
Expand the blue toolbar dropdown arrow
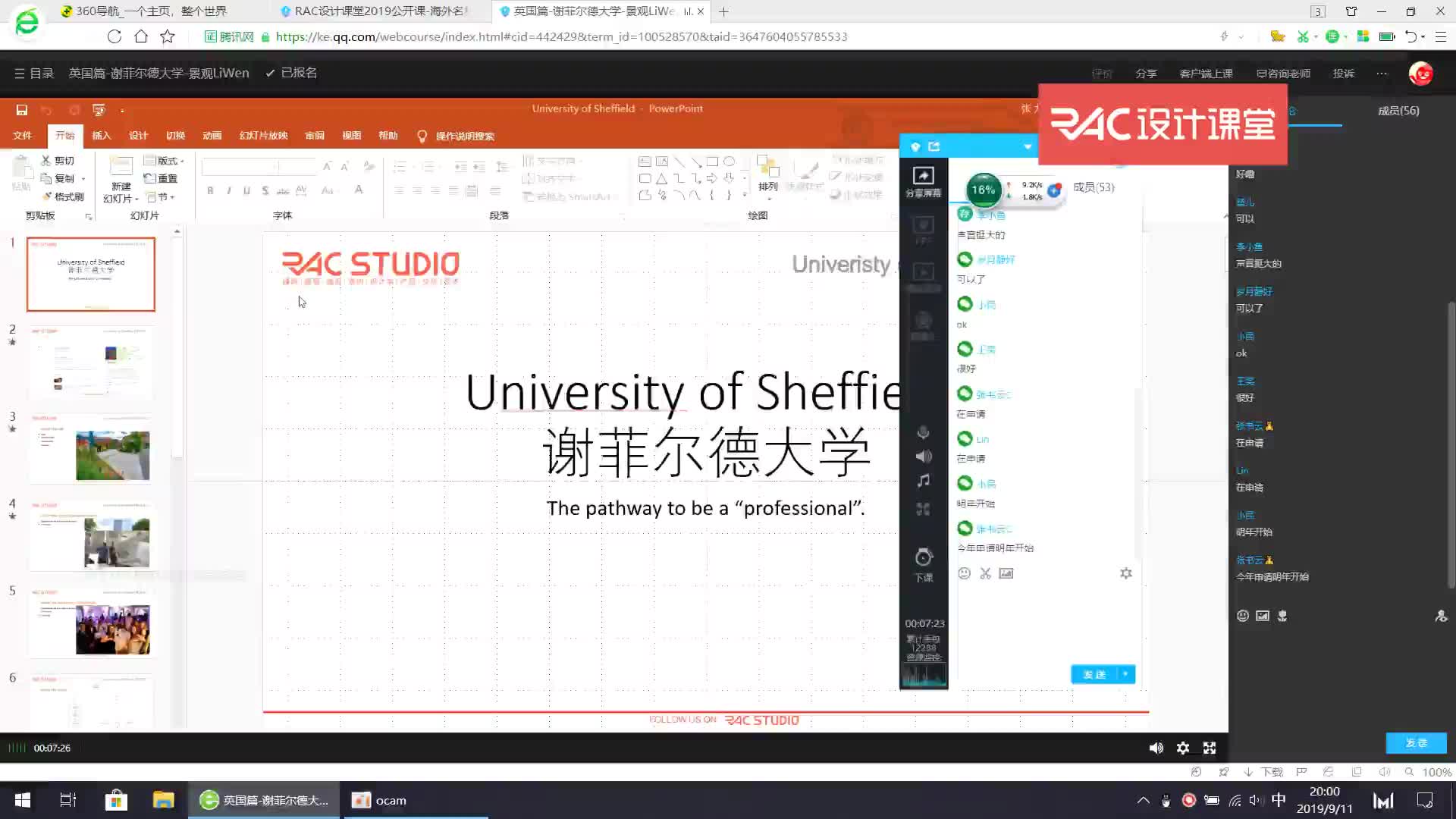point(1028,146)
